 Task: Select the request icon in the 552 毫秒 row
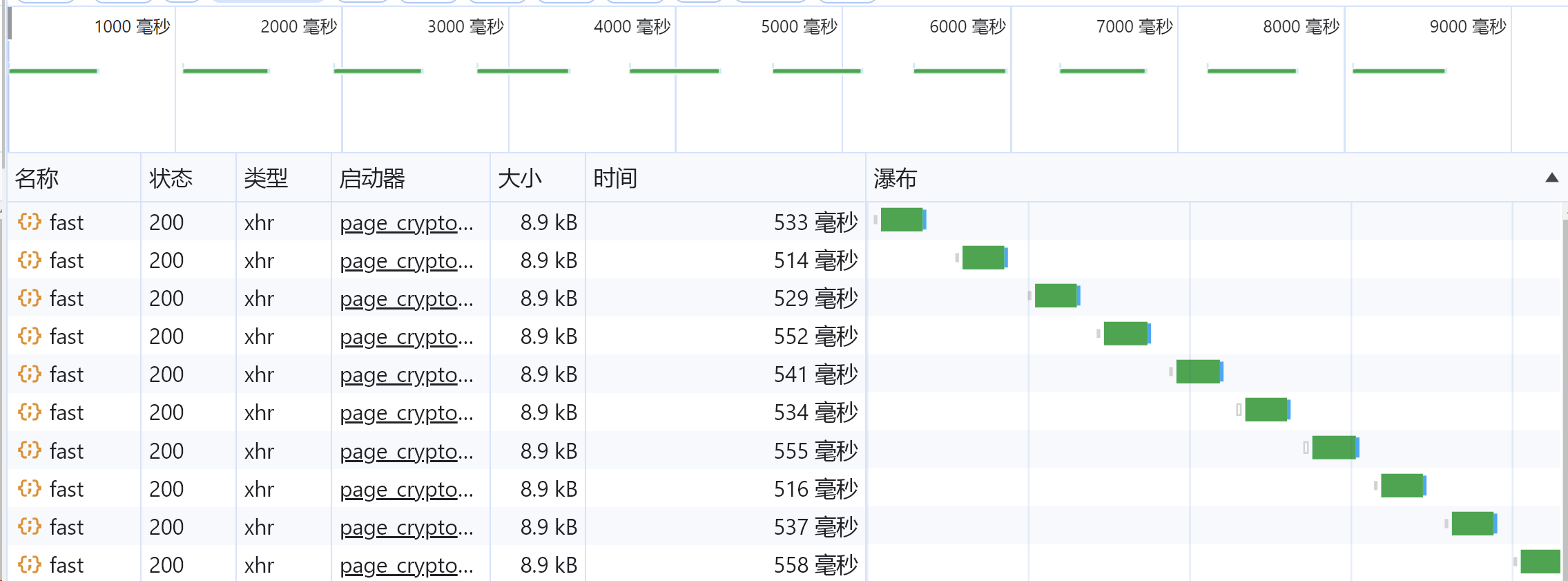coord(30,336)
